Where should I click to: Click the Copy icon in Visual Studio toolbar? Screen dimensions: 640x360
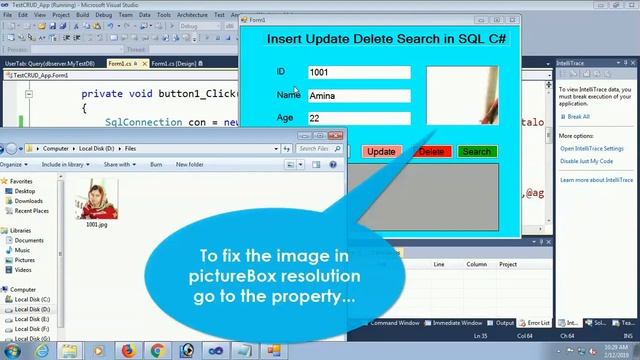pos(87,26)
